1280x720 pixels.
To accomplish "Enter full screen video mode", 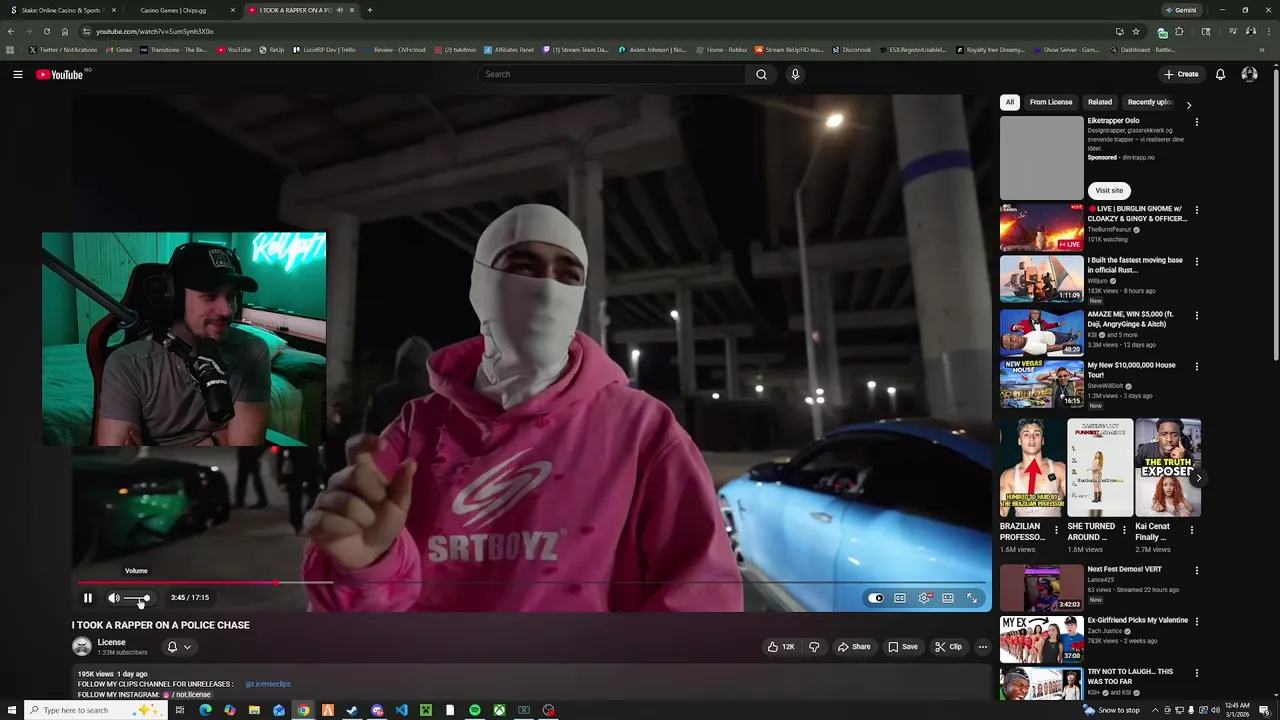I will [972, 598].
